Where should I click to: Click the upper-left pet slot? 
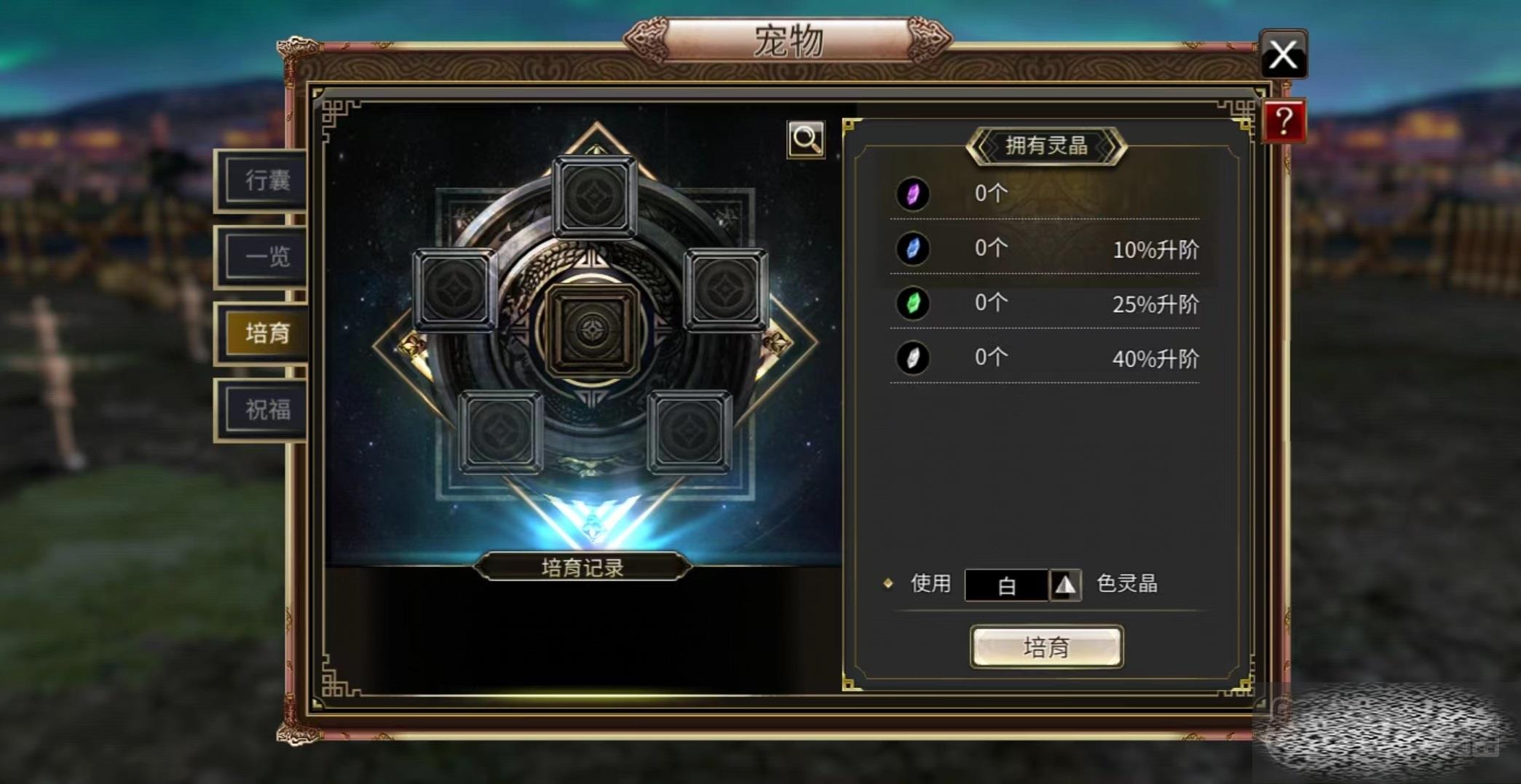pyautogui.click(x=455, y=290)
